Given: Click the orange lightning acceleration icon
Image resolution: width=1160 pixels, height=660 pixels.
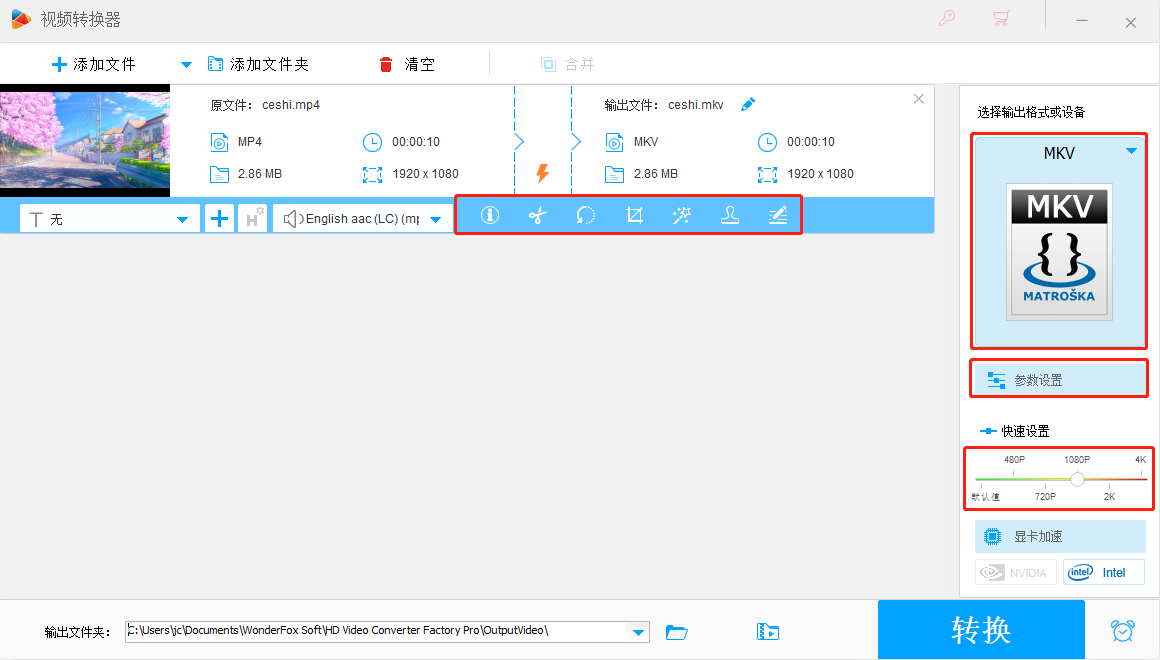Looking at the screenshot, I should [543, 173].
